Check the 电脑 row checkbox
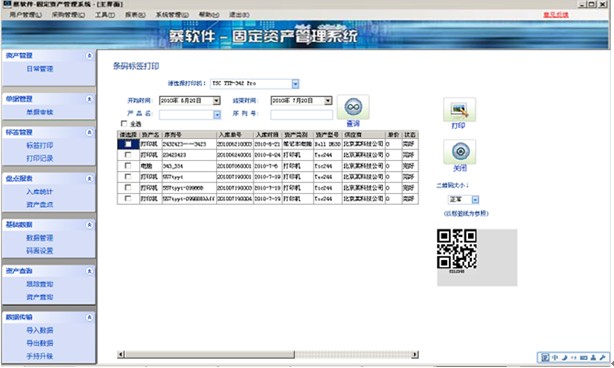Viewport: 614px width, 368px height. tap(128, 166)
